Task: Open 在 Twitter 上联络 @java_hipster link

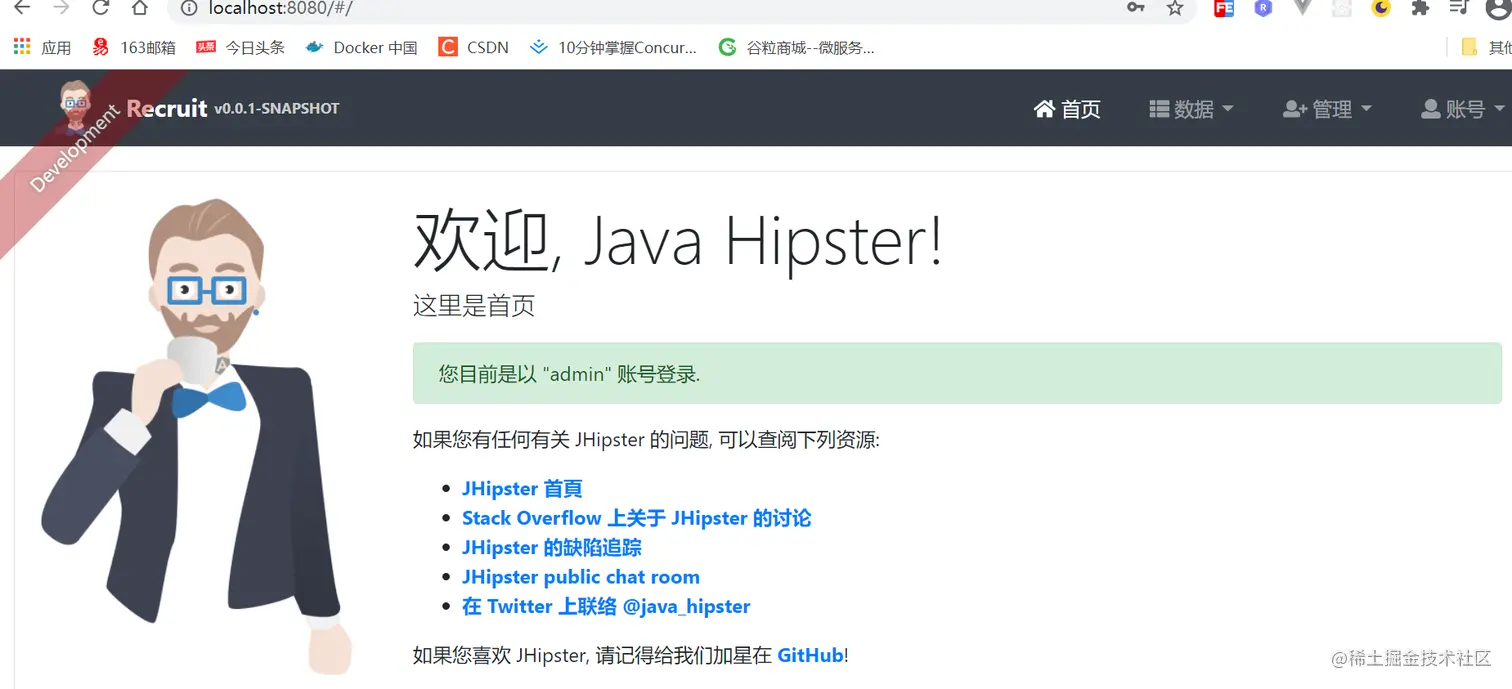Action: 606,606
